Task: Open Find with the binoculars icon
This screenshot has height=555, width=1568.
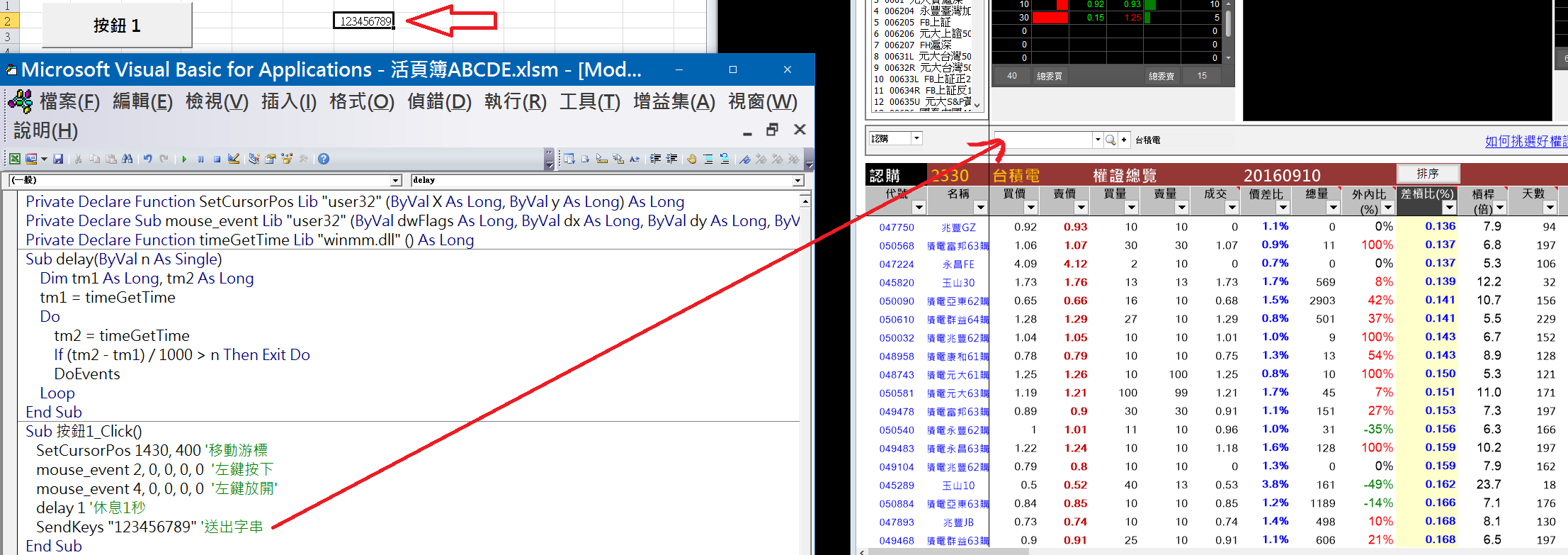Action: [x=127, y=159]
